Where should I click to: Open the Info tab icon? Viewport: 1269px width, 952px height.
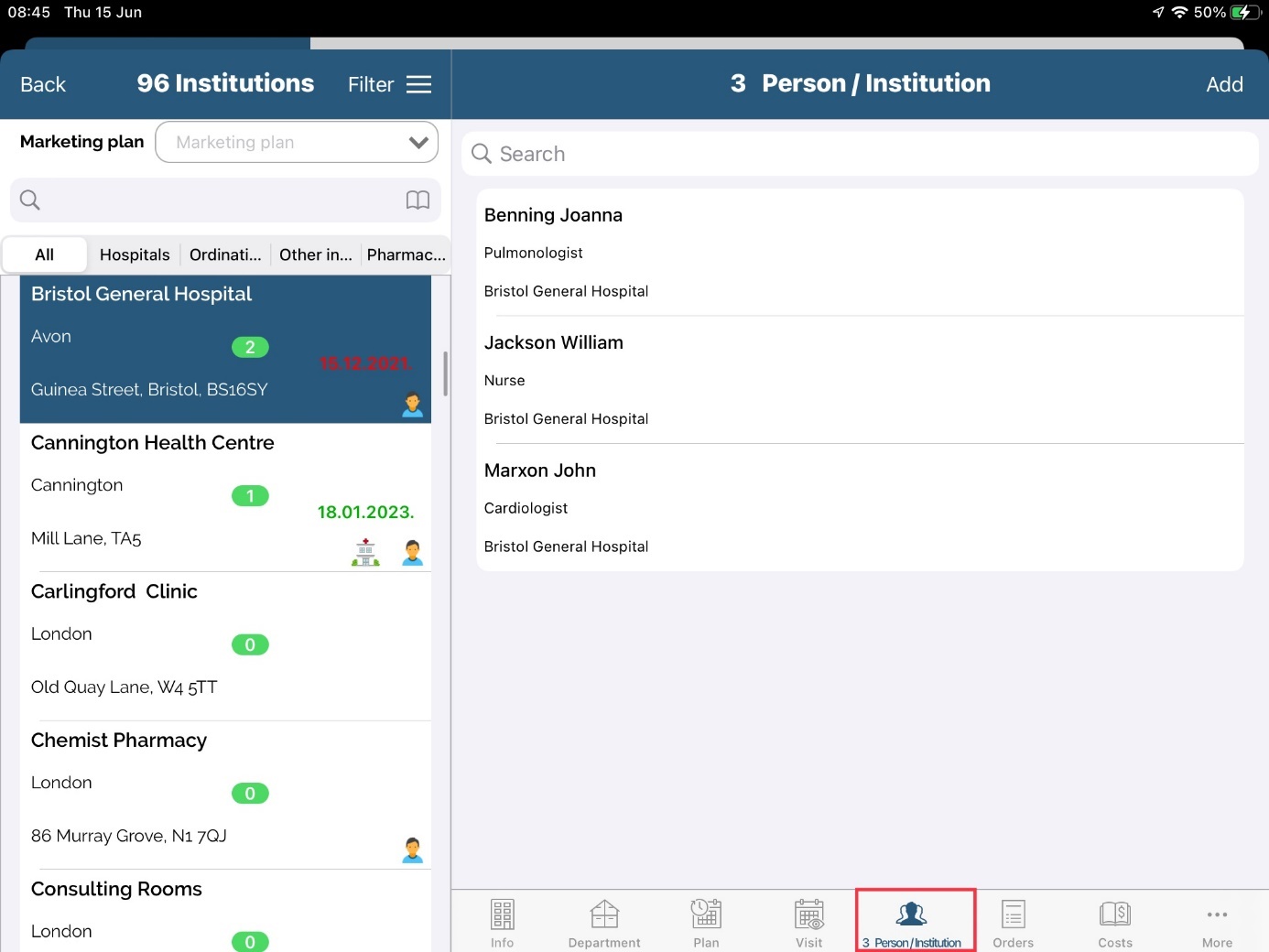pyautogui.click(x=502, y=915)
